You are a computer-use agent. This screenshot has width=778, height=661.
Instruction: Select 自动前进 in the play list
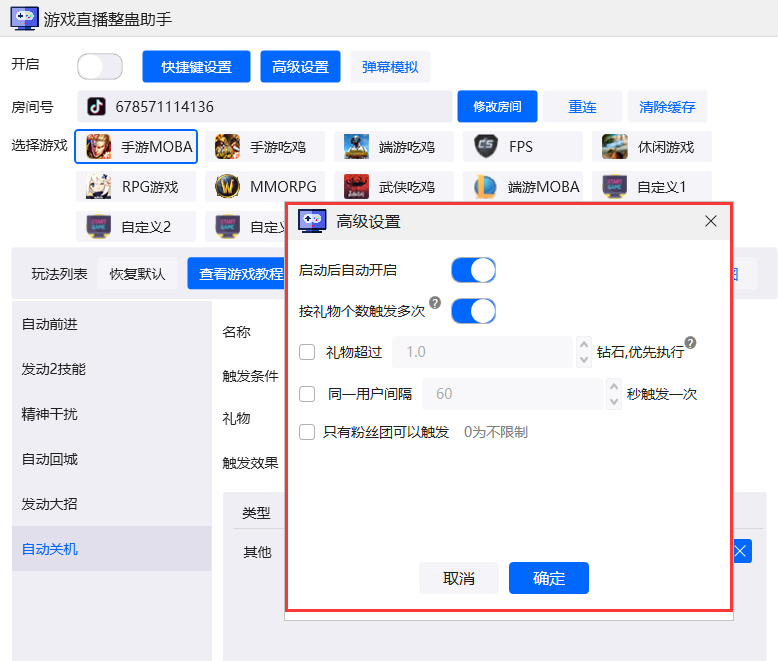click(112, 324)
